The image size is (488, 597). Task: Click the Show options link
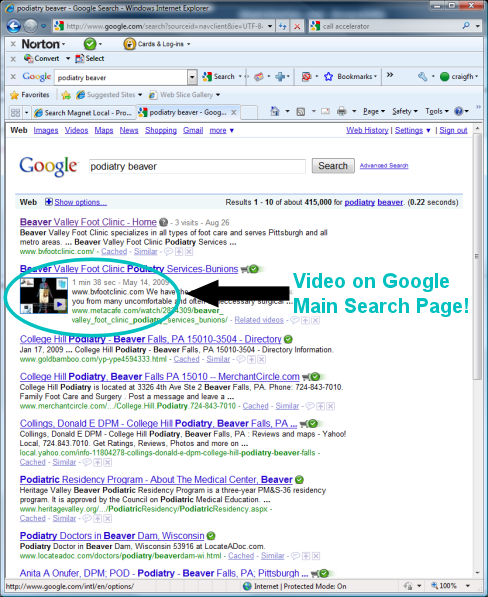point(80,202)
